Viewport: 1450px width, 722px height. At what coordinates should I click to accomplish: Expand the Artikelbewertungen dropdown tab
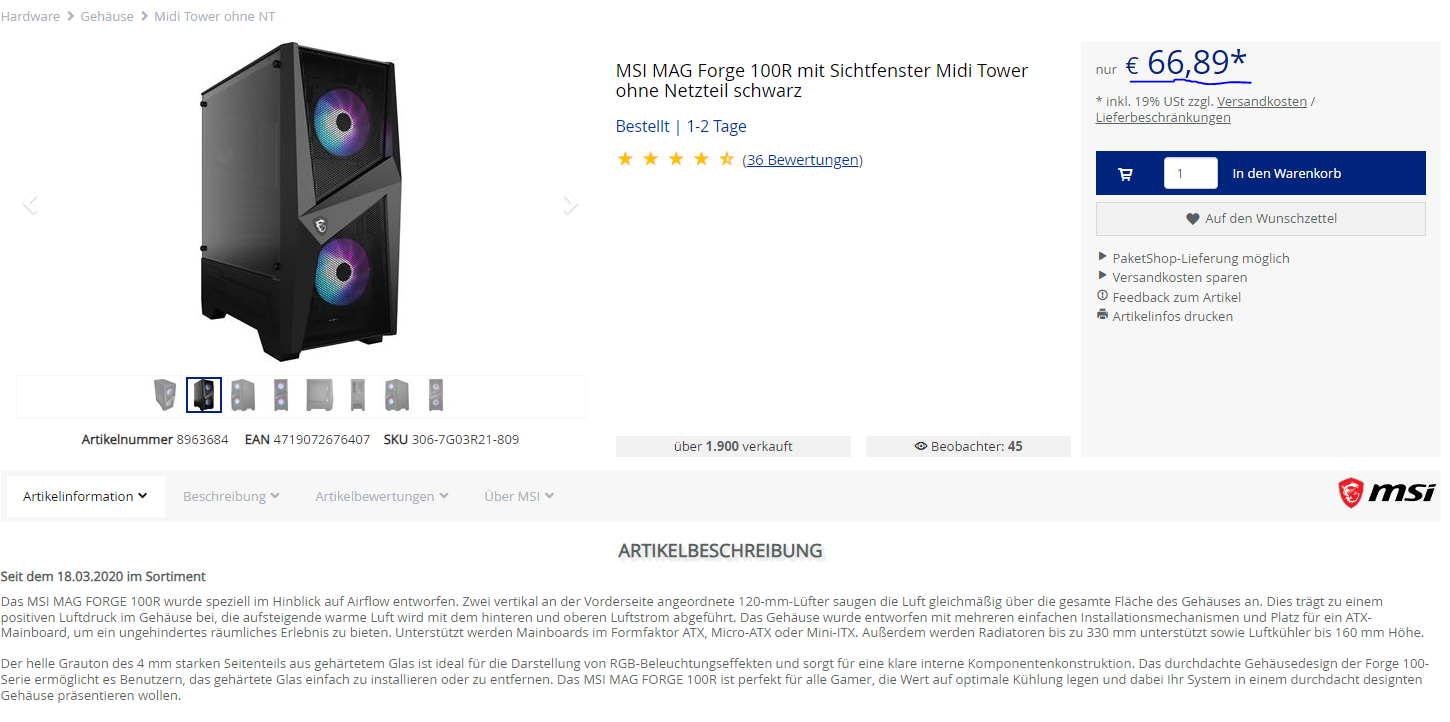point(382,496)
